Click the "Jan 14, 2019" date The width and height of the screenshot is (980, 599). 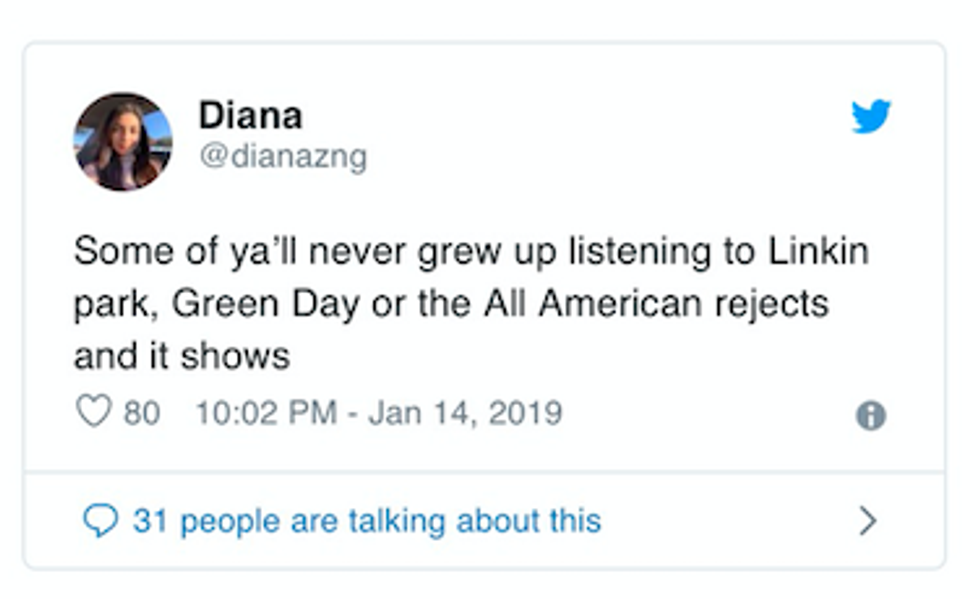click(465, 413)
